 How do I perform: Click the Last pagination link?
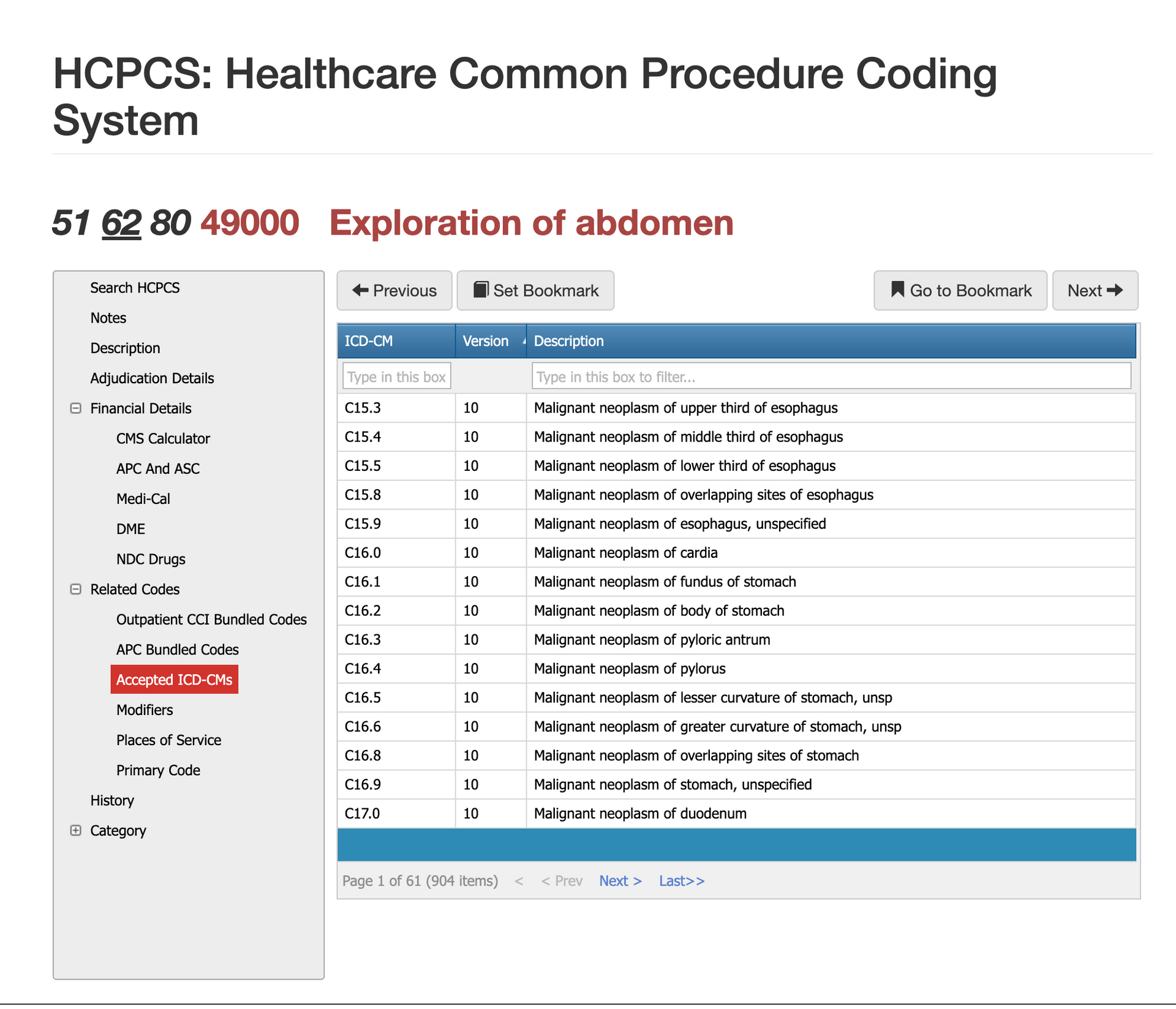pos(681,880)
